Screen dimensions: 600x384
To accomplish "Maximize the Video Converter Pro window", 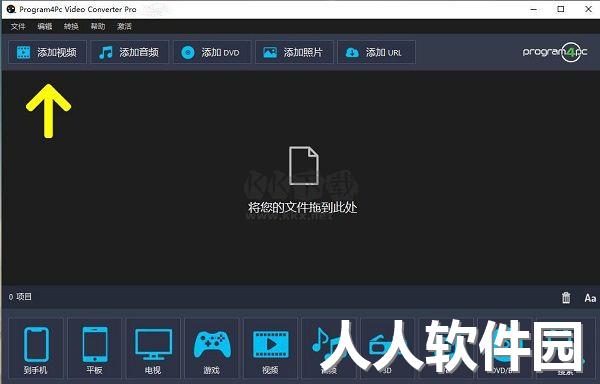I will (561, 9).
